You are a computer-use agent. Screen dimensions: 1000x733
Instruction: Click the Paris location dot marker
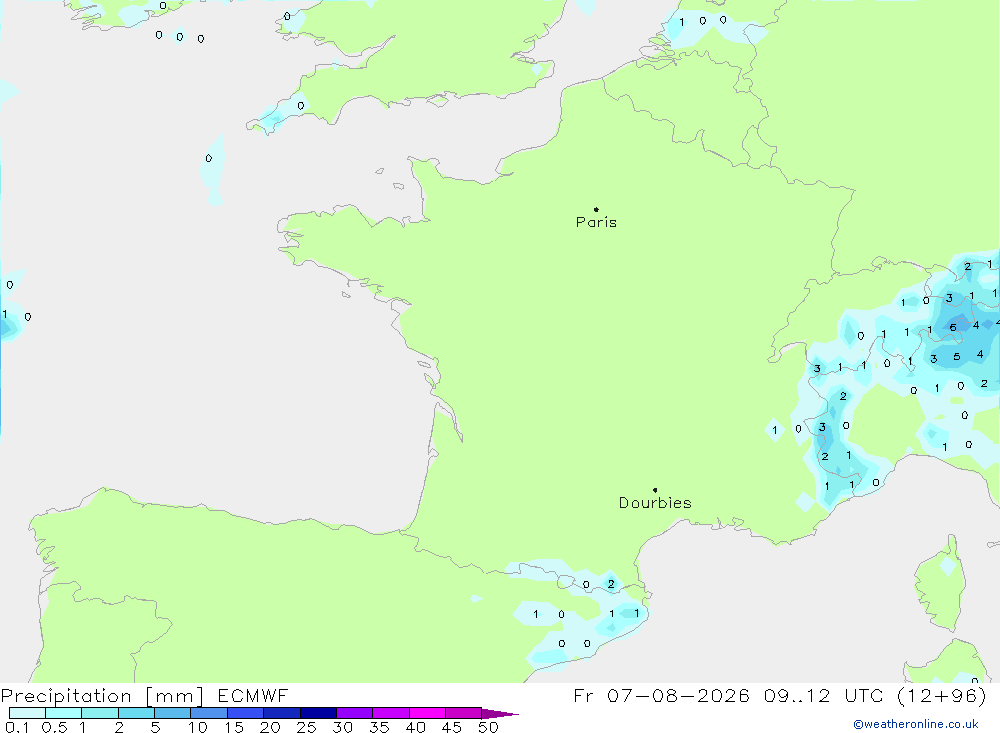click(x=596, y=209)
